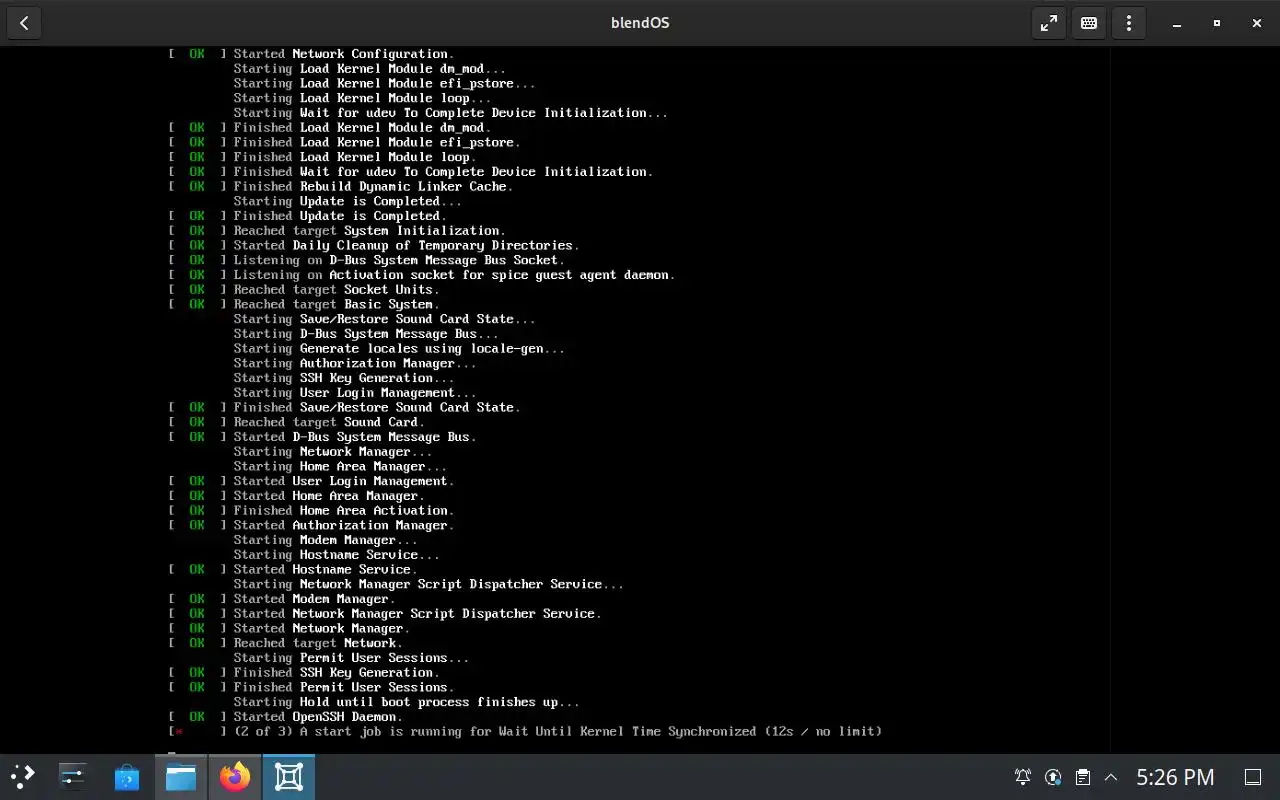Image resolution: width=1280 pixels, height=800 pixels.
Task: Click 'Starting Home Area Manager...' line
Action: 340,466
